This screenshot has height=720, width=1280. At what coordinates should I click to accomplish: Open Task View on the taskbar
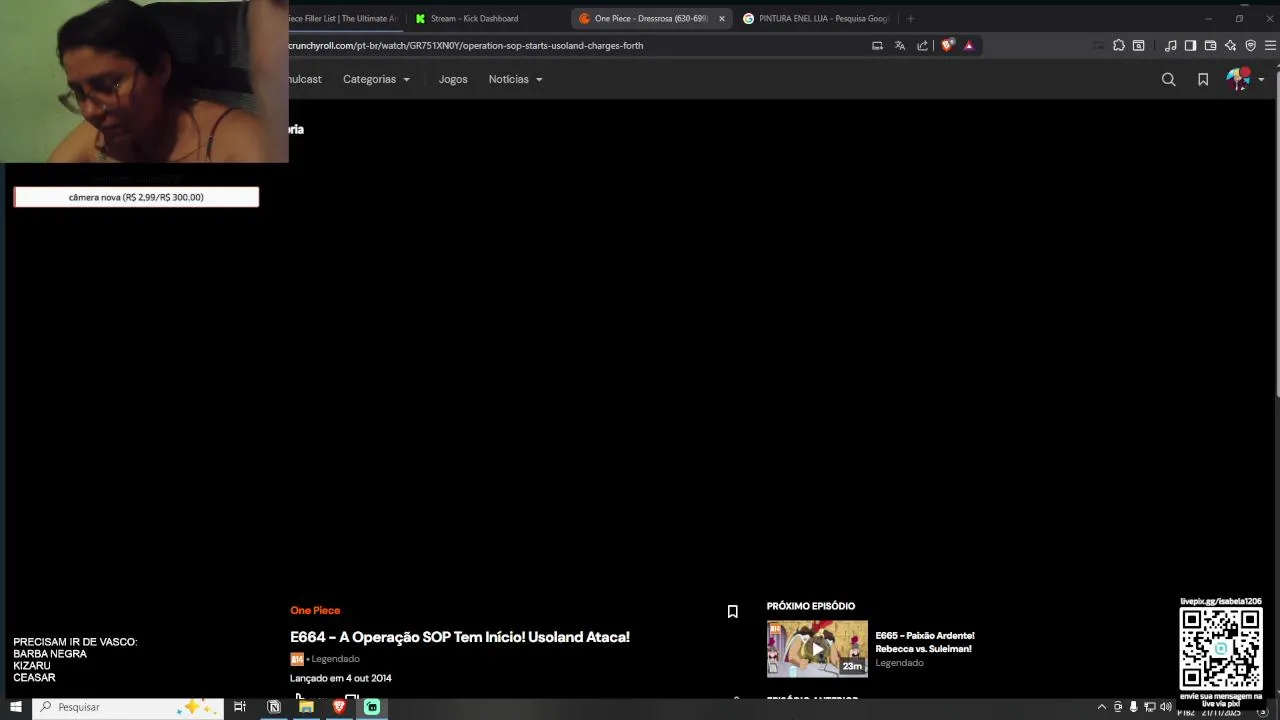(x=240, y=707)
